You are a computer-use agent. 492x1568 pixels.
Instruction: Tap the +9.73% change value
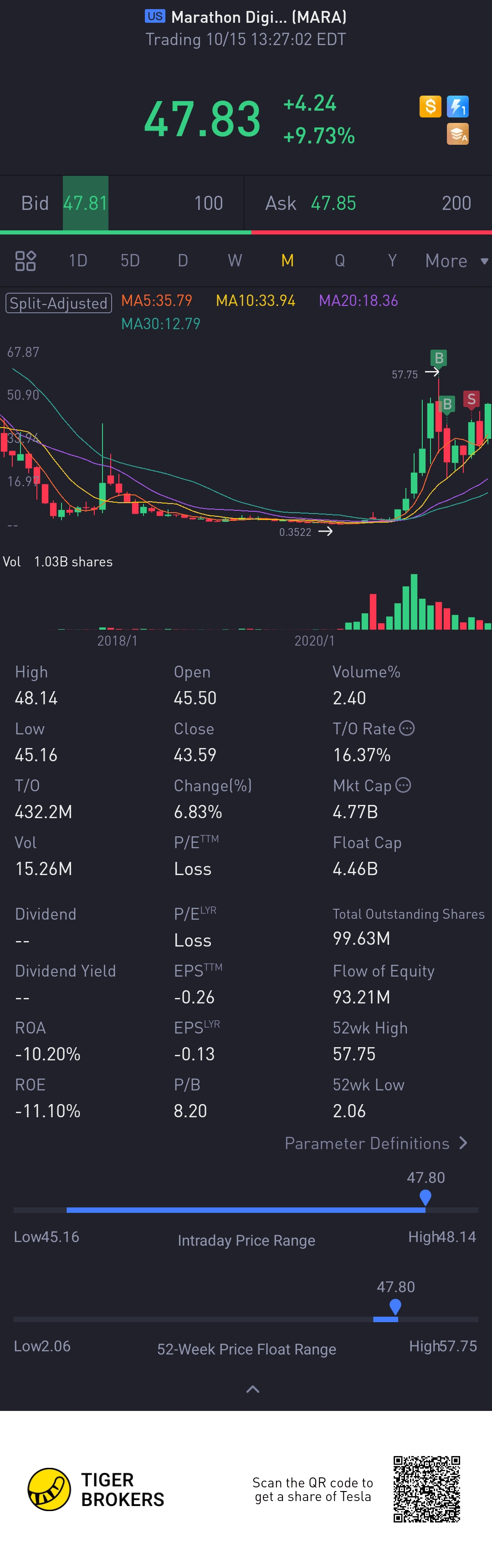319,135
